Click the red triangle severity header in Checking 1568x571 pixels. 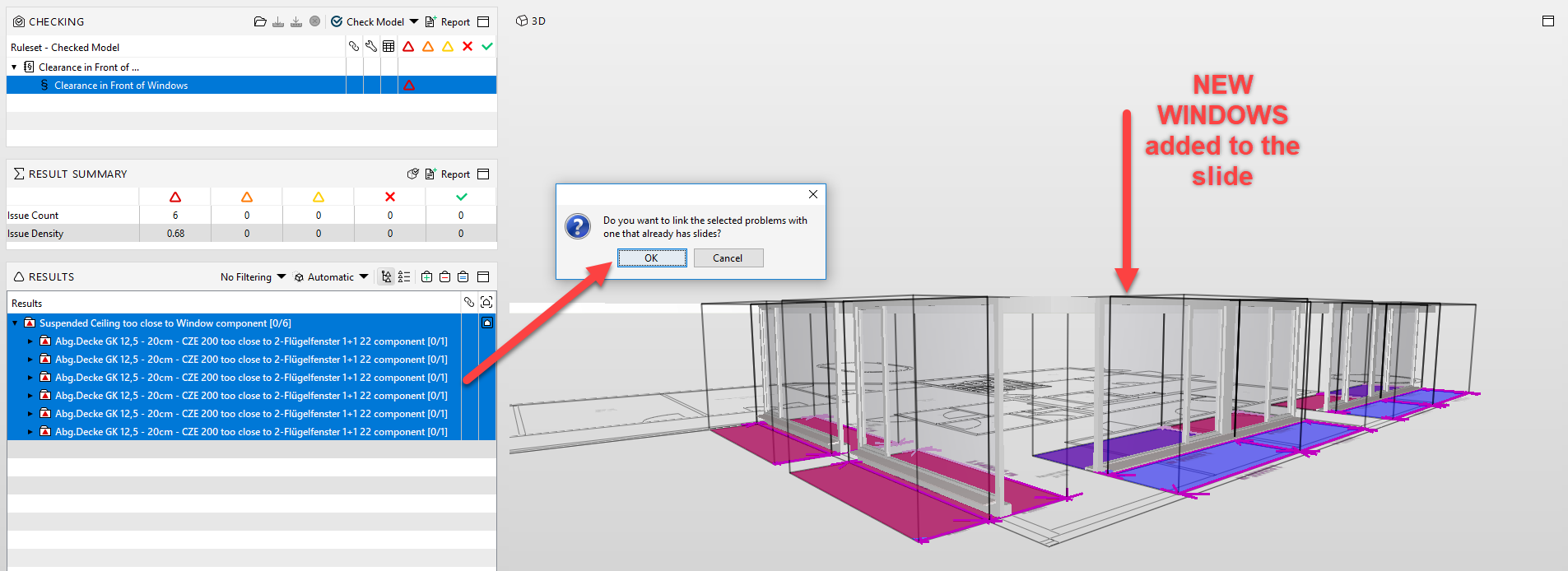tap(408, 46)
